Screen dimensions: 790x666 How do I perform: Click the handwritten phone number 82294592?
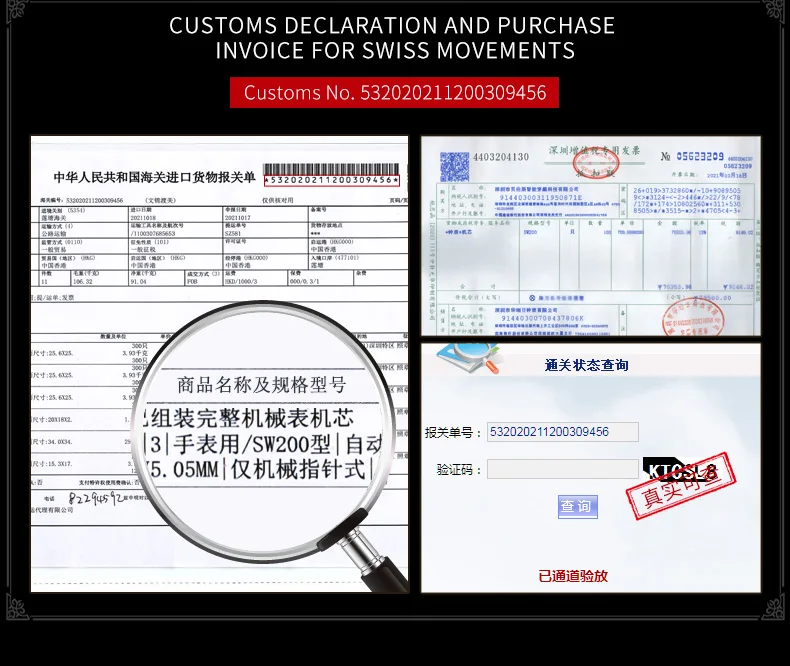pos(95,499)
